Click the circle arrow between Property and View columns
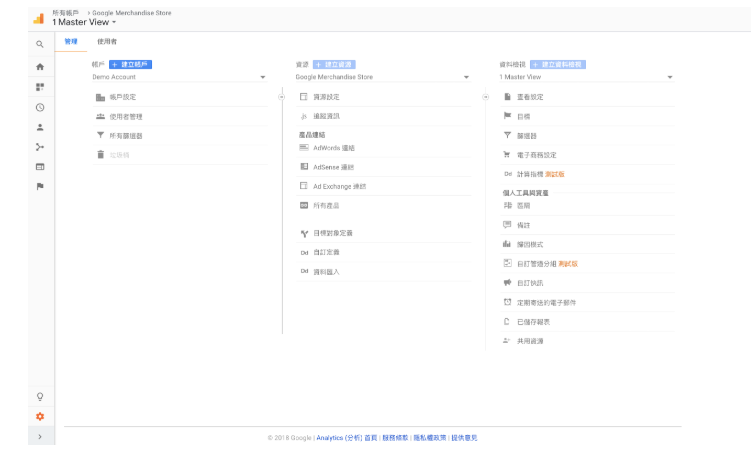The height and width of the screenshot is (454, 751). coord(486,97)
